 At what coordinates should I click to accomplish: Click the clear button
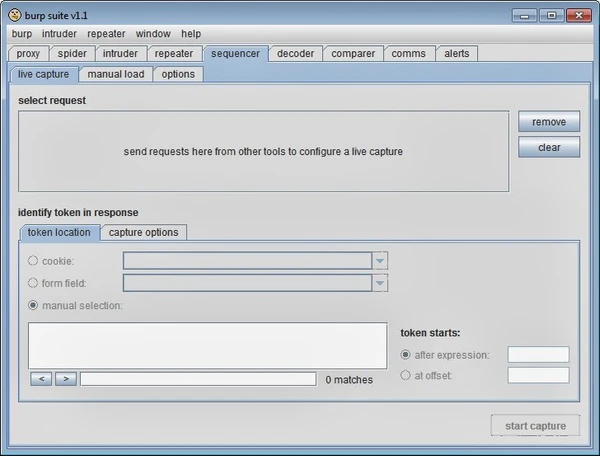pyautogui.click(x=548, y=147)
